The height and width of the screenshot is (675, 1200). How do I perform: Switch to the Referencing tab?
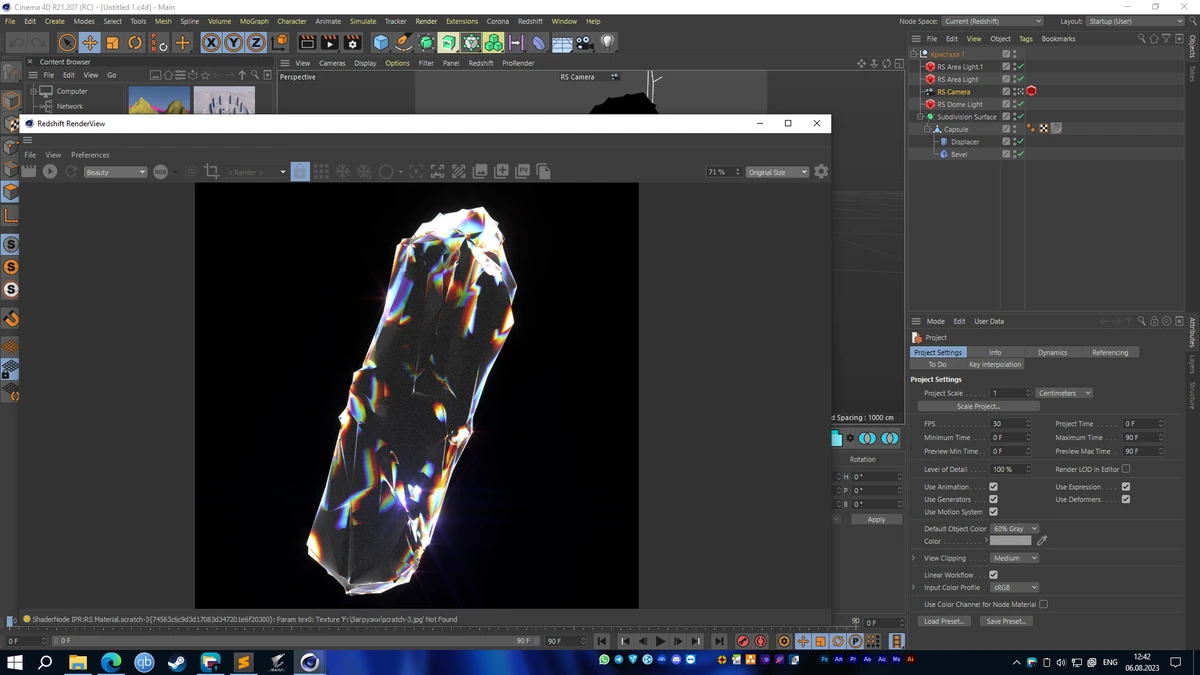pyautogui.click(x=1110, y=352)
